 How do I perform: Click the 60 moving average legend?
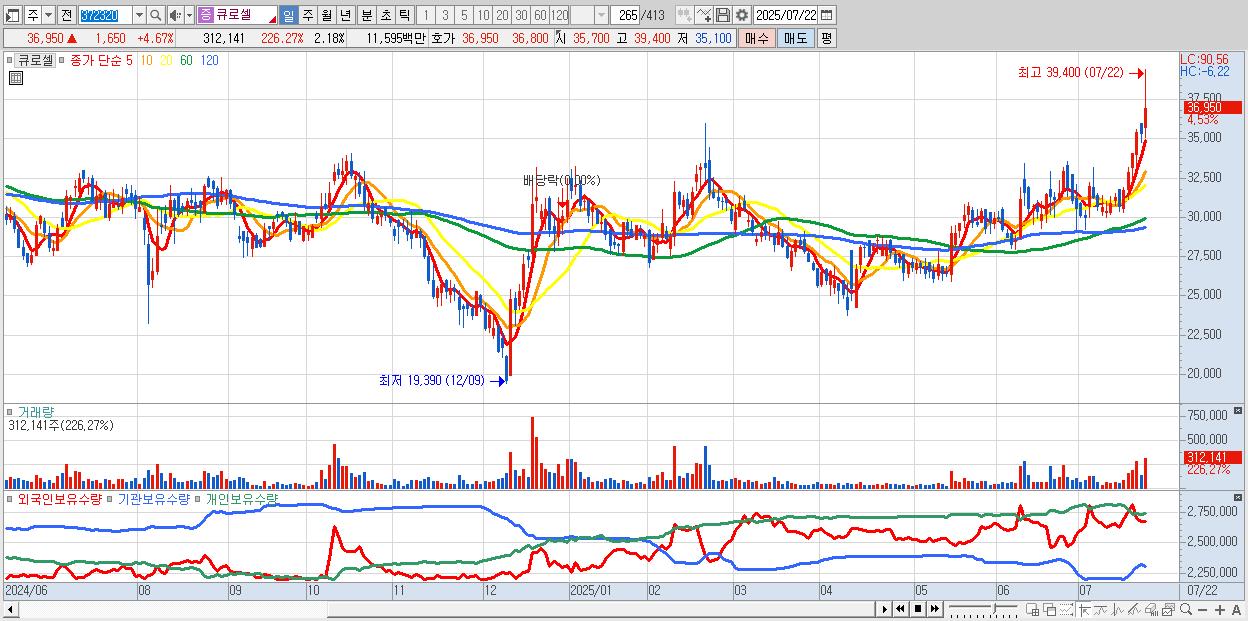click(x=186, y=60)
